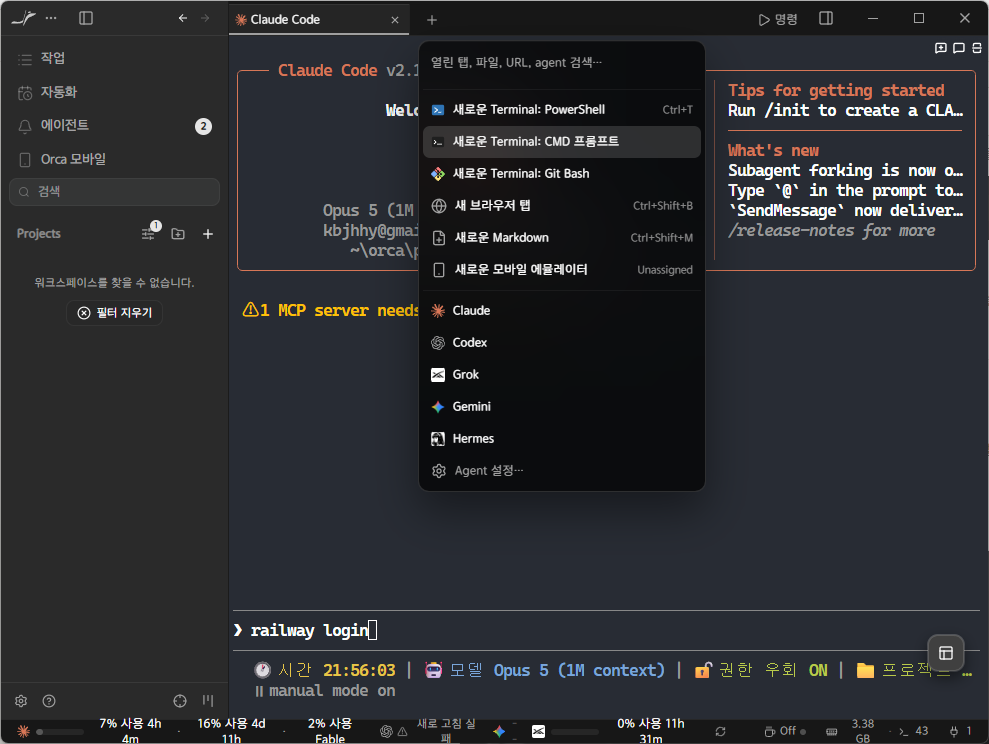
Task: Click the 0% 사용 11h usage status
Action: click(x=650, y=731)
